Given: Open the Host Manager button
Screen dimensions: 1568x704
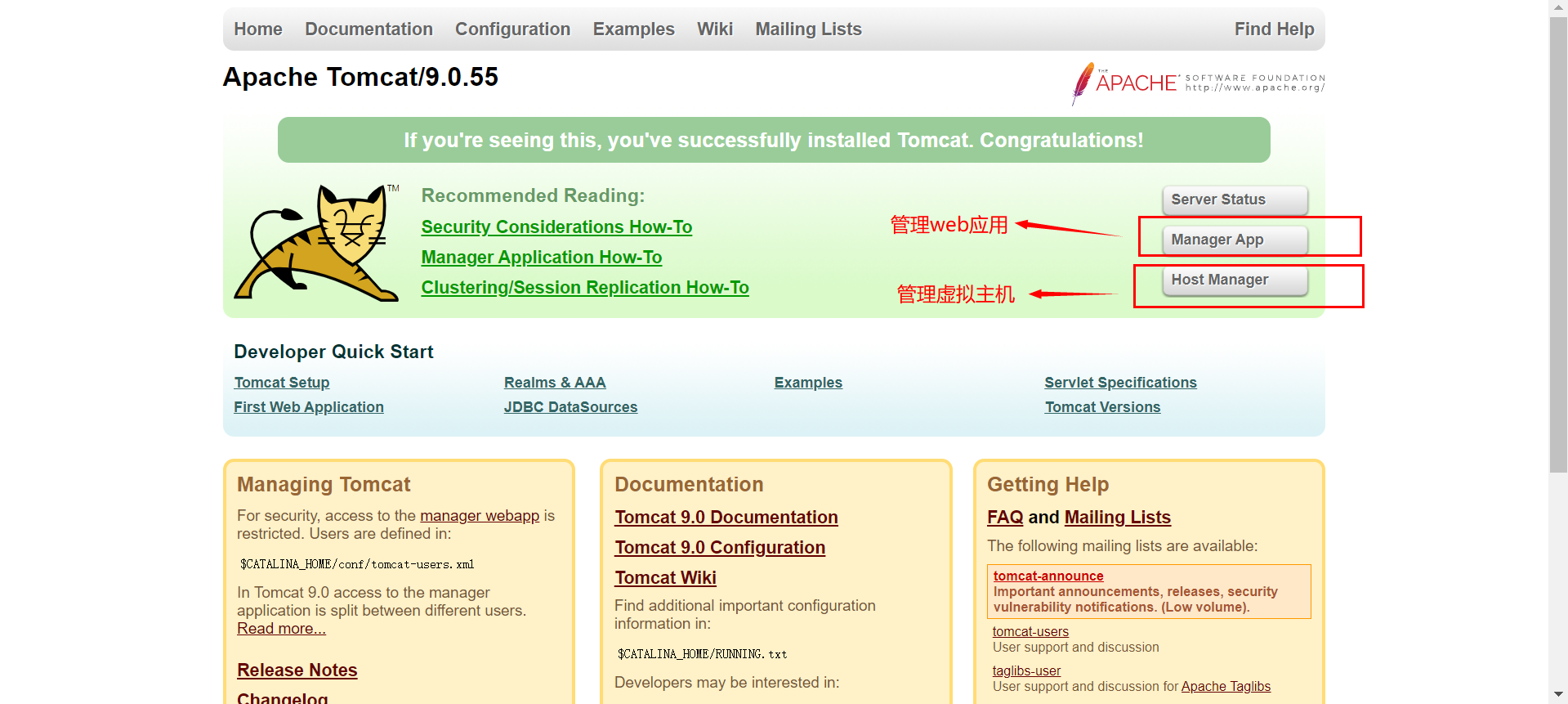Looking at the screenshot, I should (1235, 280).
